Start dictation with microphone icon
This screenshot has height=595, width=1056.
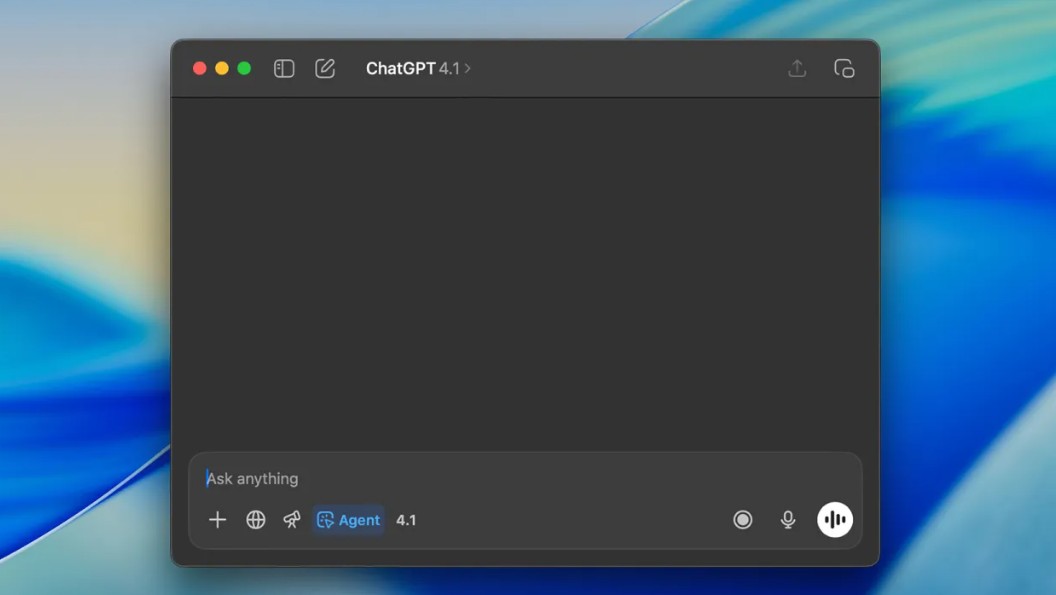pos(787,520)
